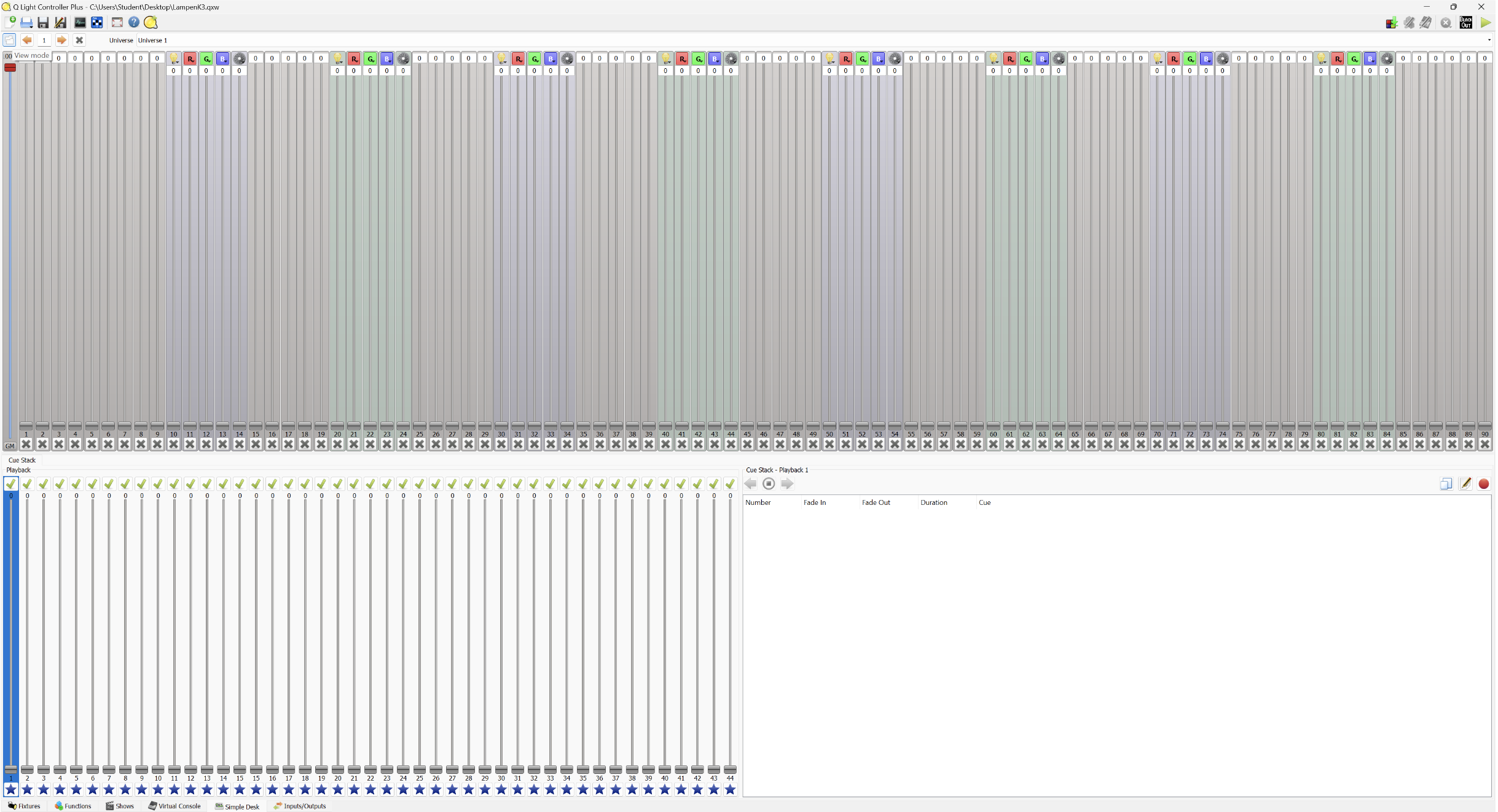
Task: Go to next channel page arrow
Action: coord(61,41)
